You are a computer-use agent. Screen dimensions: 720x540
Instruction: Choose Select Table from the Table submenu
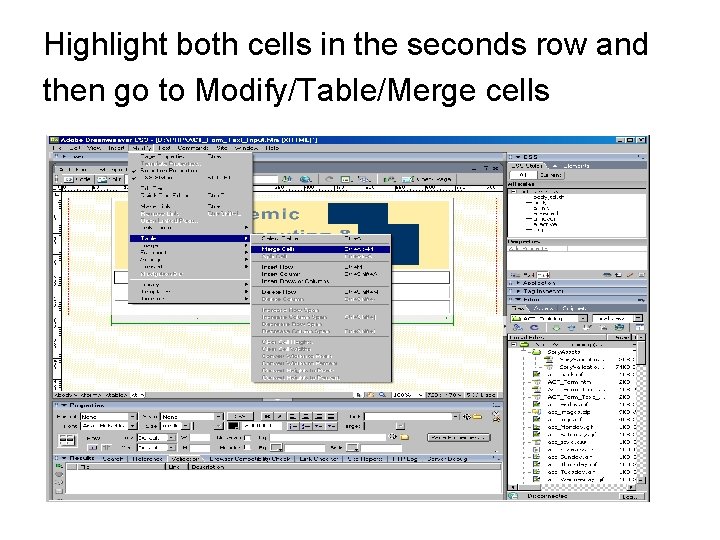click(x=321, y=238)
